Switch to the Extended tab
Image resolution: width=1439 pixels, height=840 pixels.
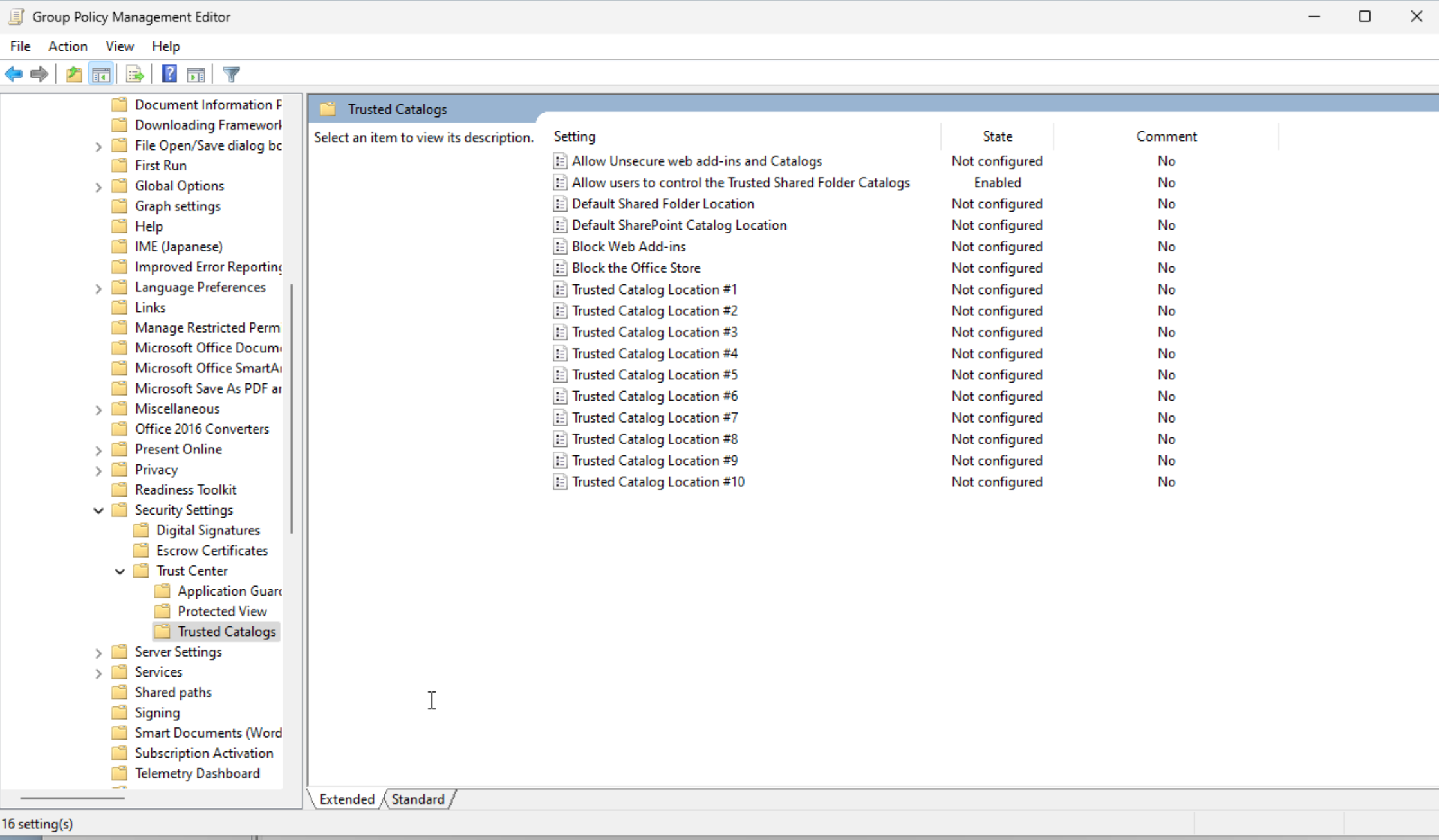click(347, 799)
